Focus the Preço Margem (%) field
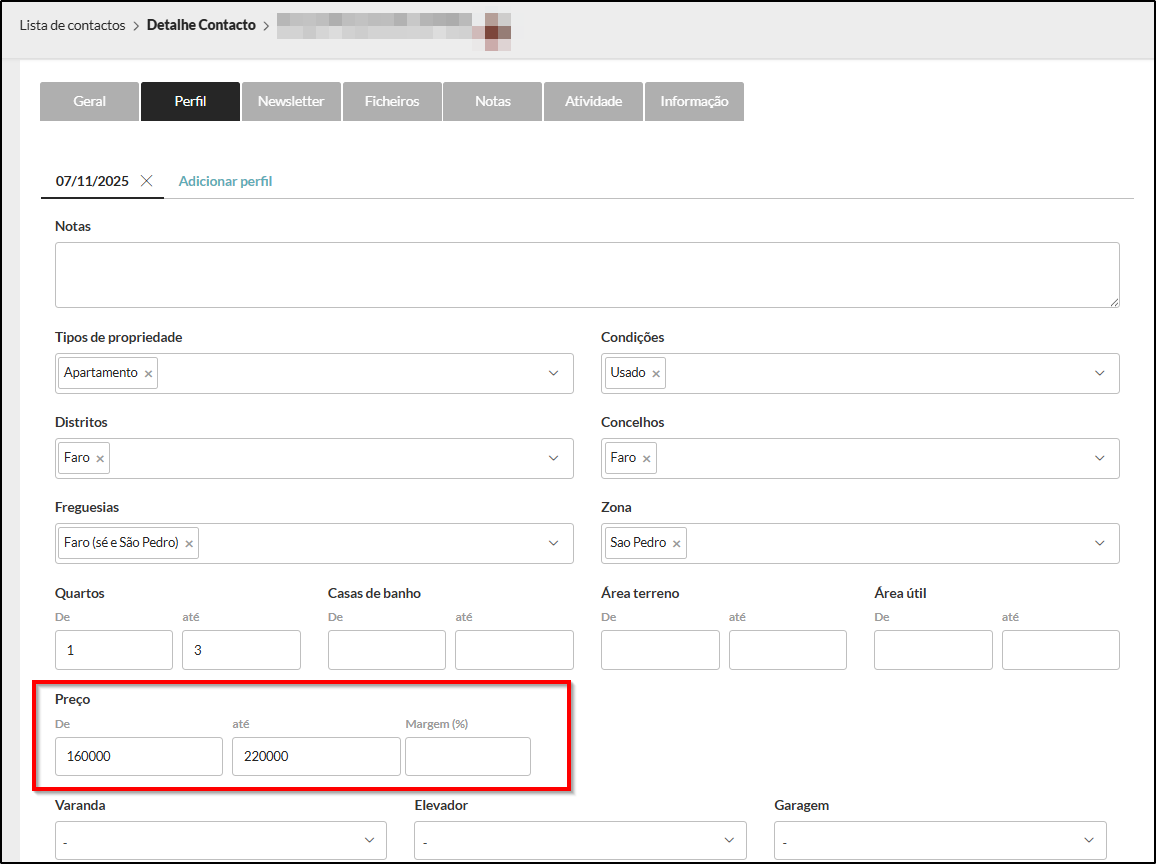This screenshot has width=1156, height=864. [x=467, y=757]
